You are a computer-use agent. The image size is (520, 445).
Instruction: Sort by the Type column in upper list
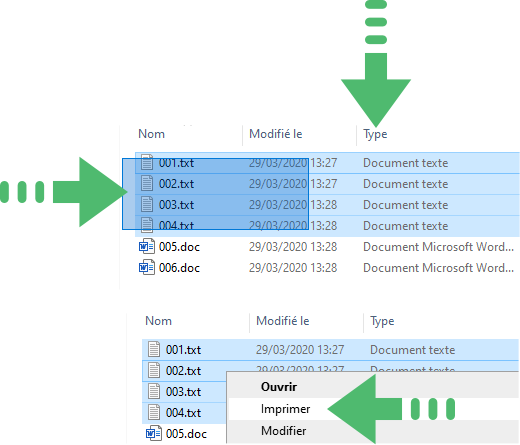click(375, 134)
